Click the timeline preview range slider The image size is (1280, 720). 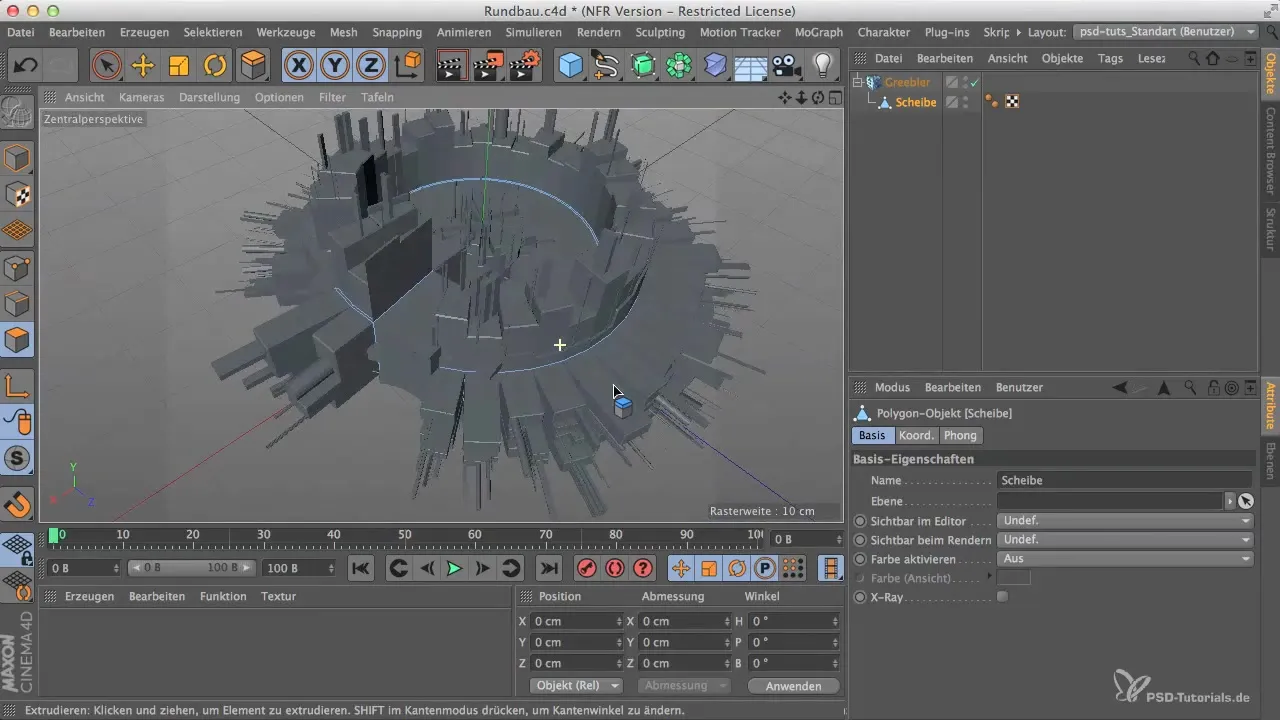pyautogui.click(x=191, y=568)
